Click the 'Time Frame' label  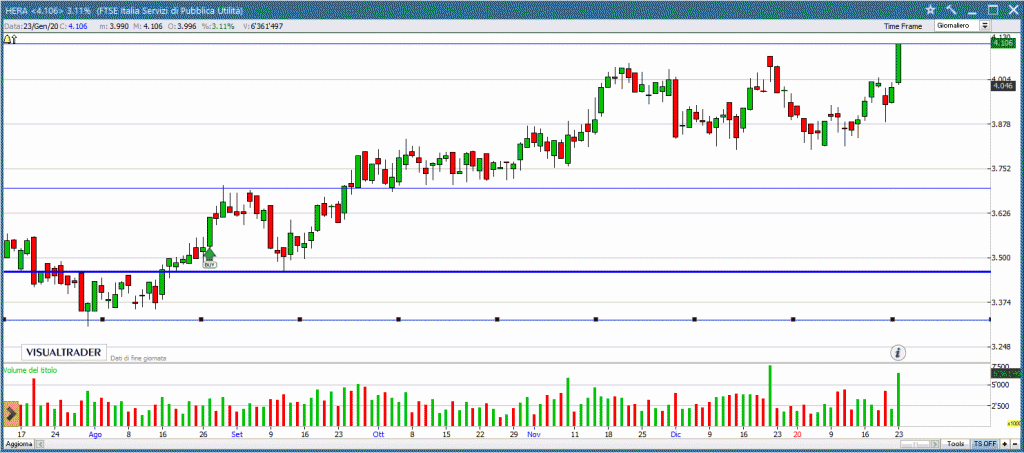coord(903,26)
